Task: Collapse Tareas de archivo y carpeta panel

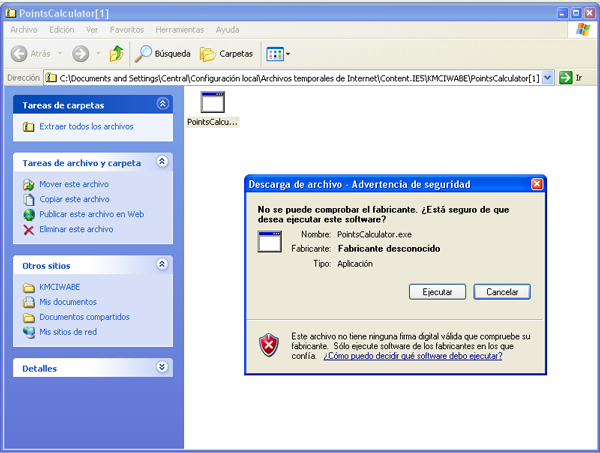Action: tap(162, 161)
